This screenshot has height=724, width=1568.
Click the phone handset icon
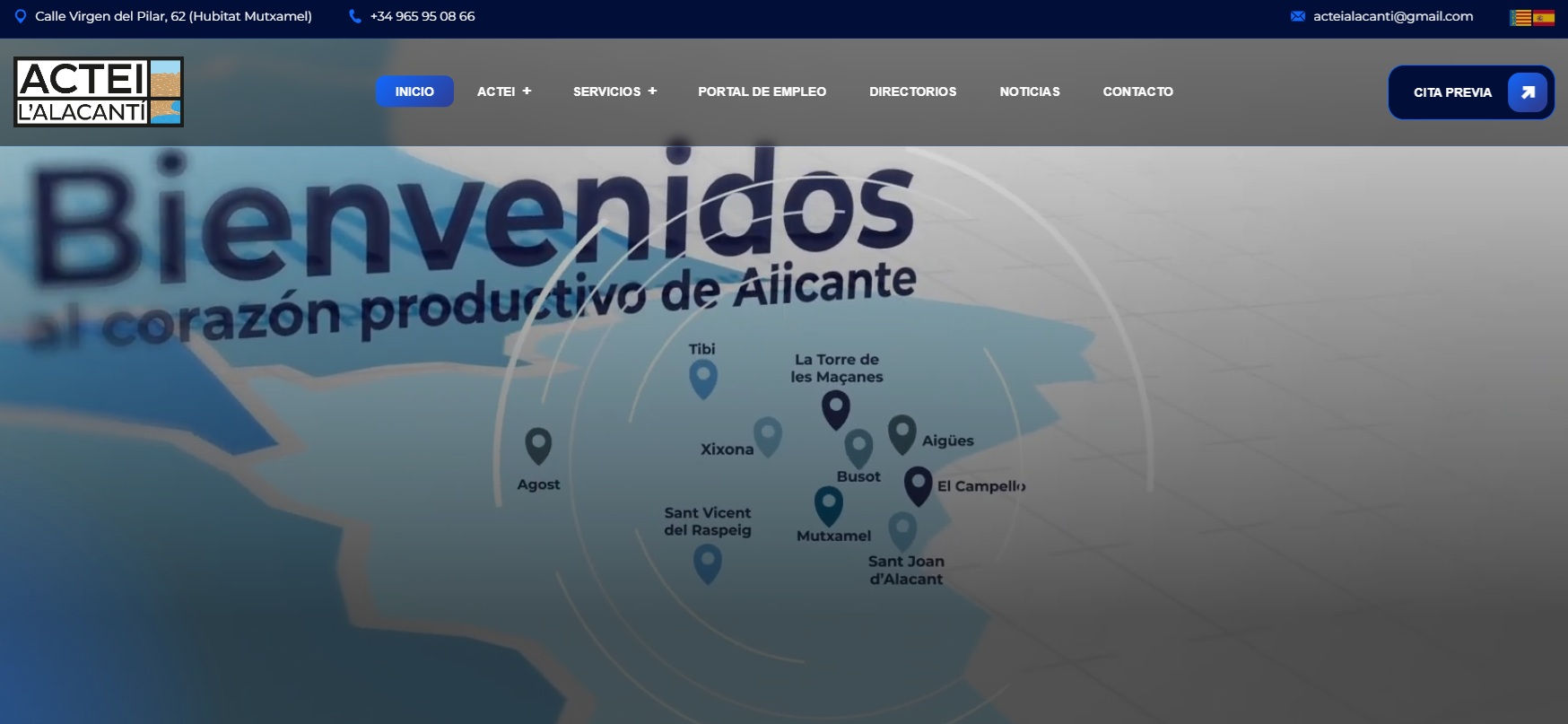pyautogui.click(x=355, y=16)
